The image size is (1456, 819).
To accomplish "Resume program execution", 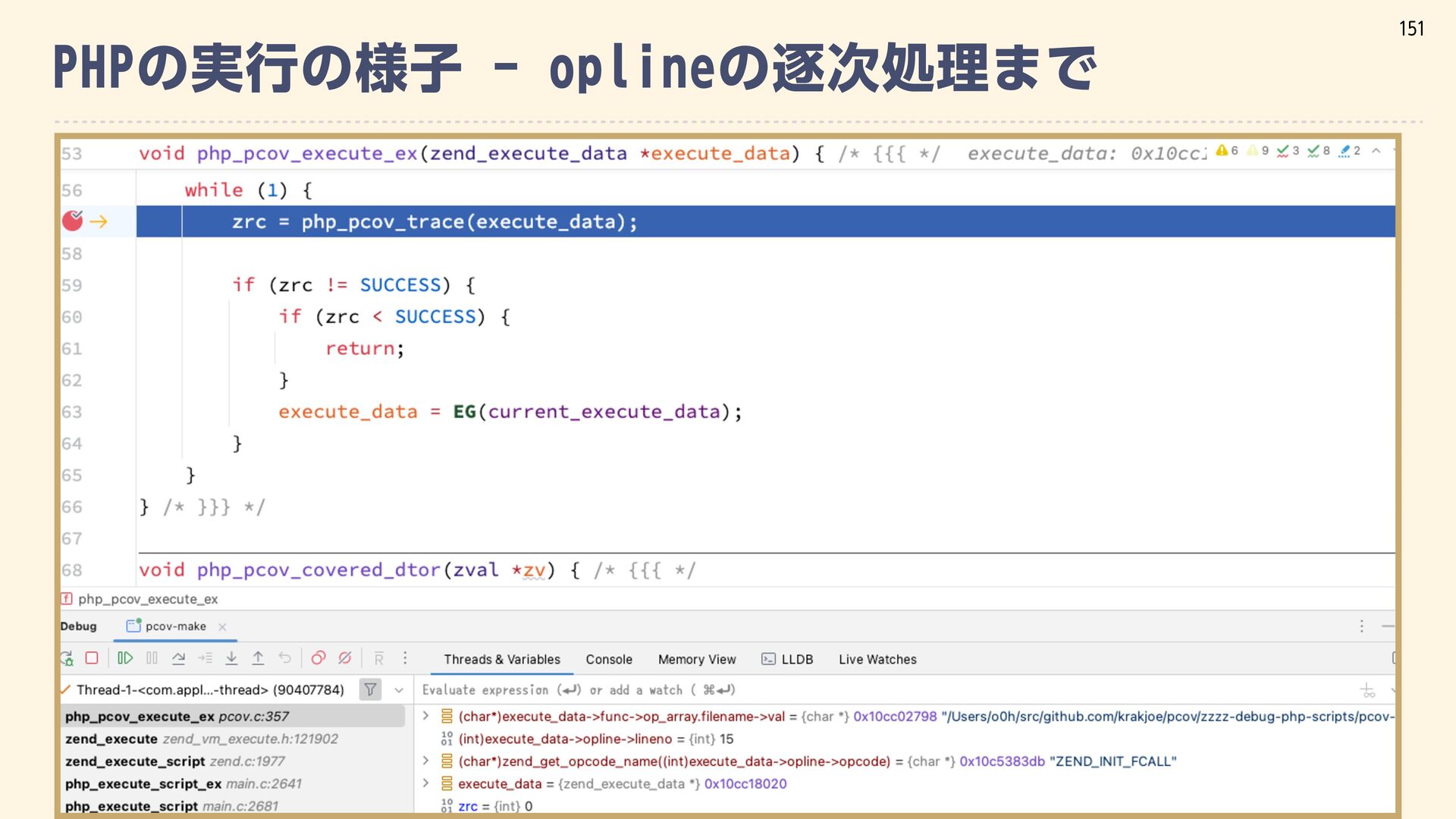I will point(125,658).
